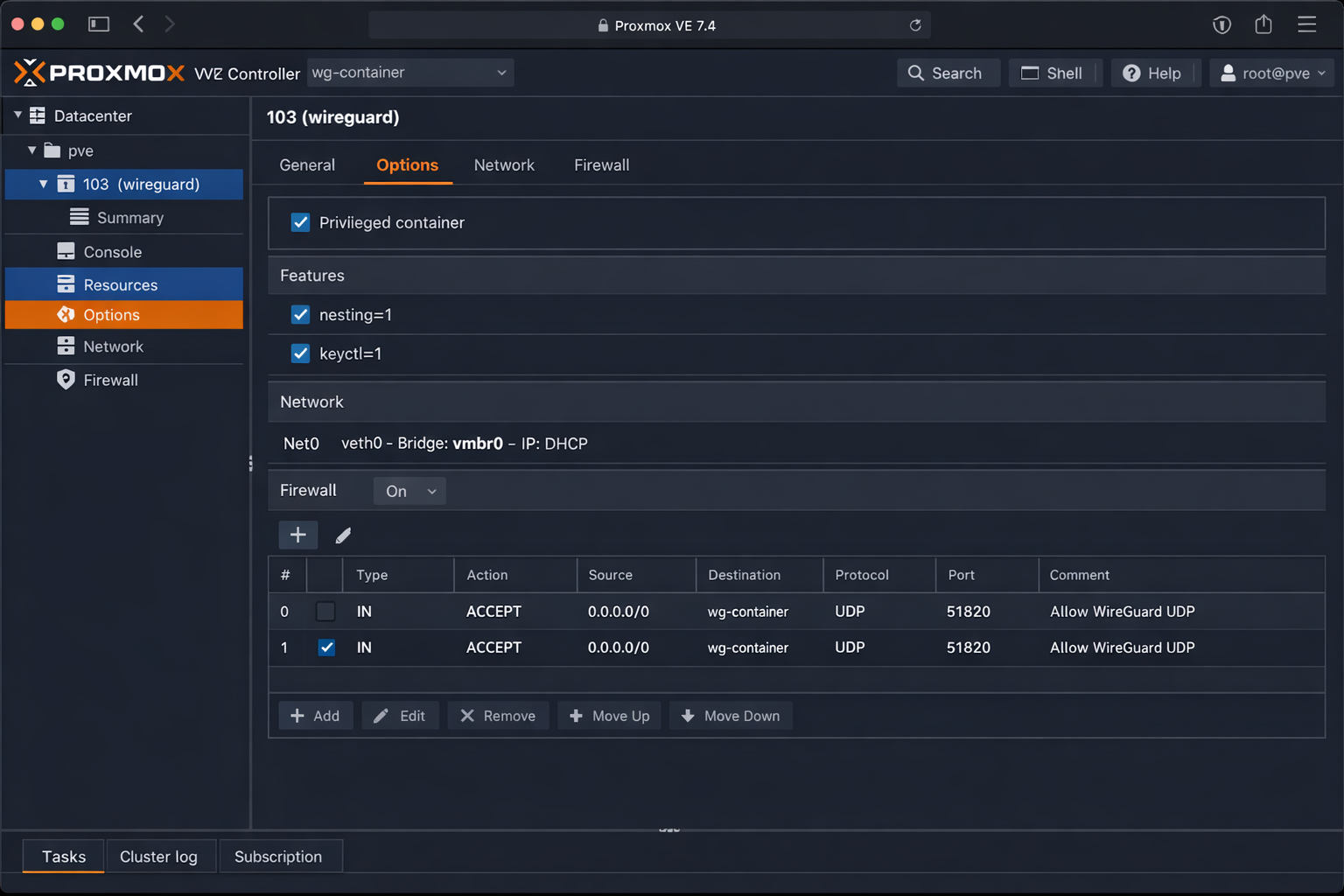Launch the Shell from the top toolbar
Viewport: 1344px width, 896px height.
point(1054,73)
